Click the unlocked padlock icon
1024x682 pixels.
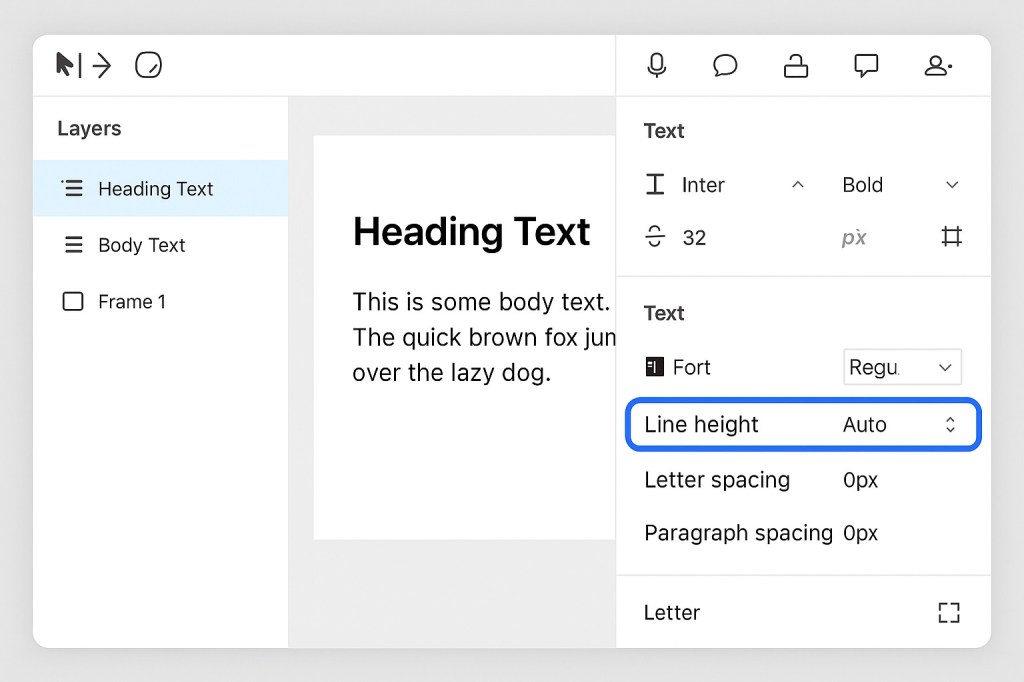pyautogui.click(x=796, y=65)
